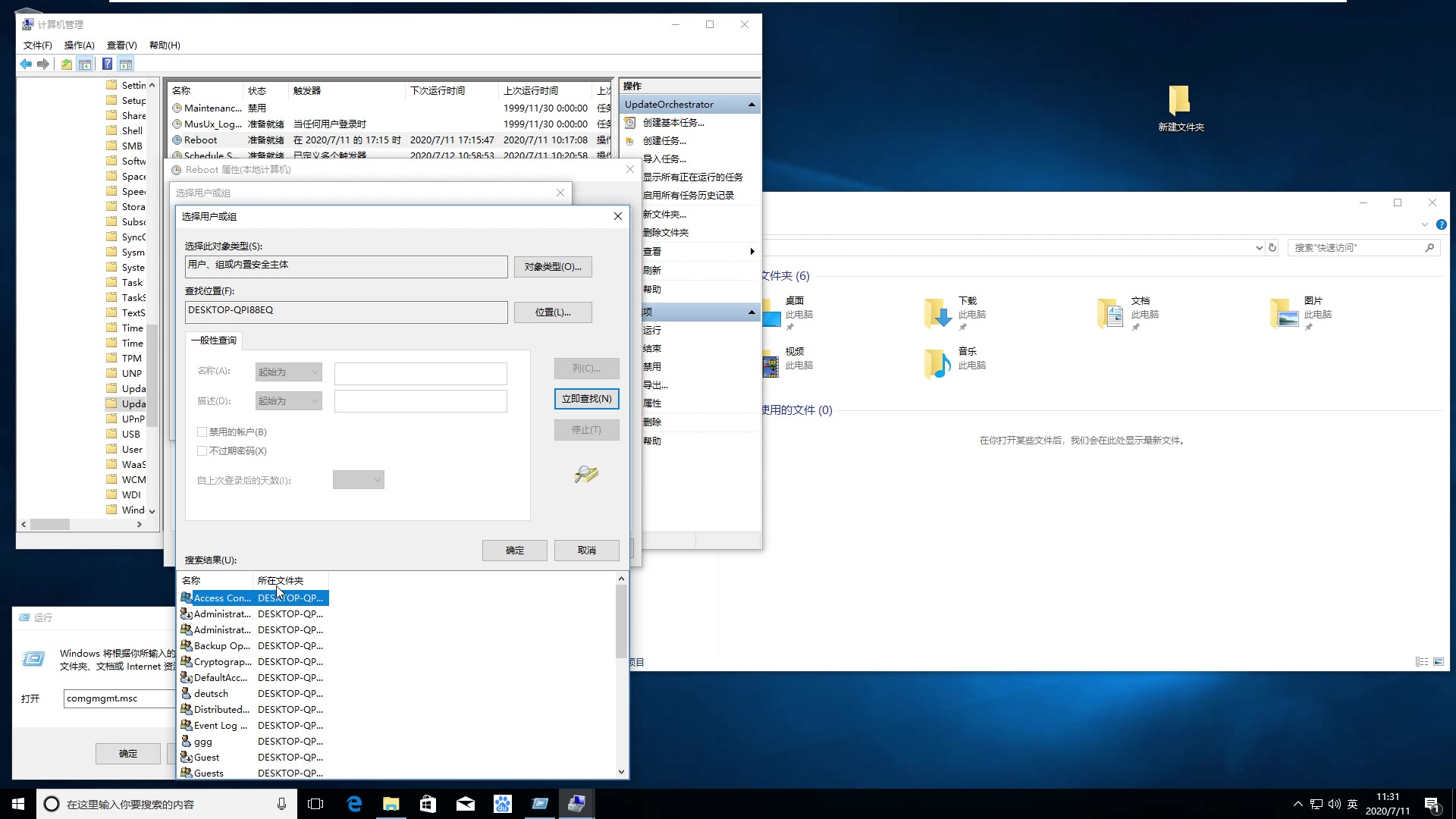
Task: Open the days since last logon dropdown
Action: (x=359, y=480)
